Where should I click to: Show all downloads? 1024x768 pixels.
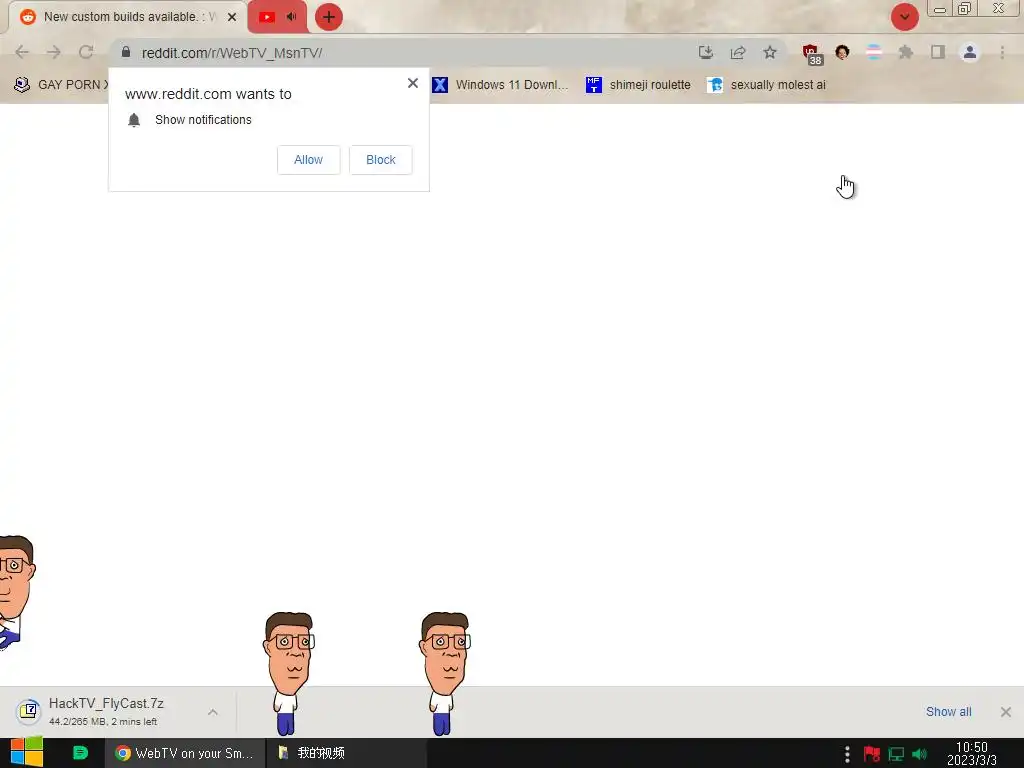[x=948, y=712]
